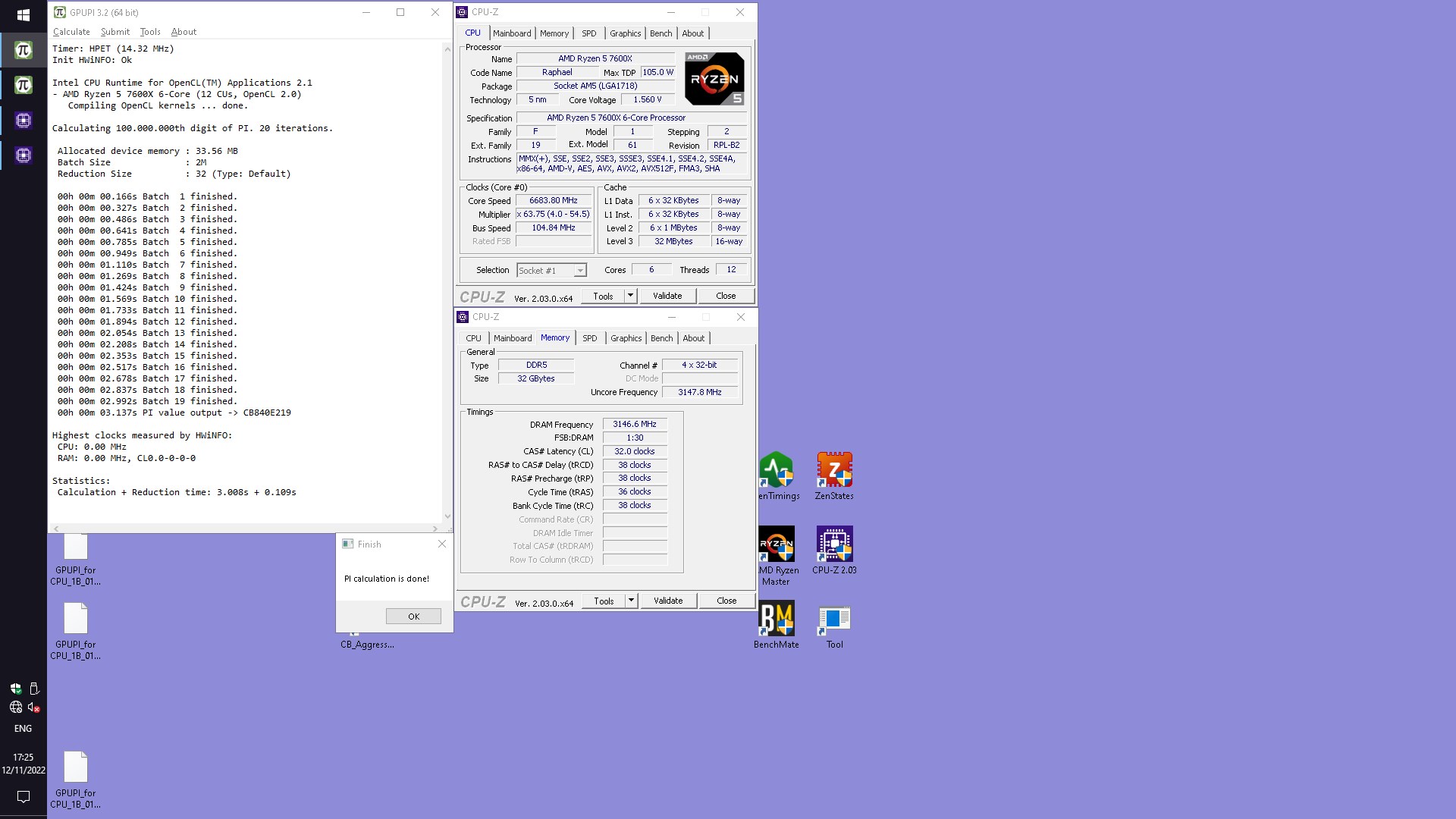Switch to Bench tab in bottom CPU-Z

(x=662, y=338)
